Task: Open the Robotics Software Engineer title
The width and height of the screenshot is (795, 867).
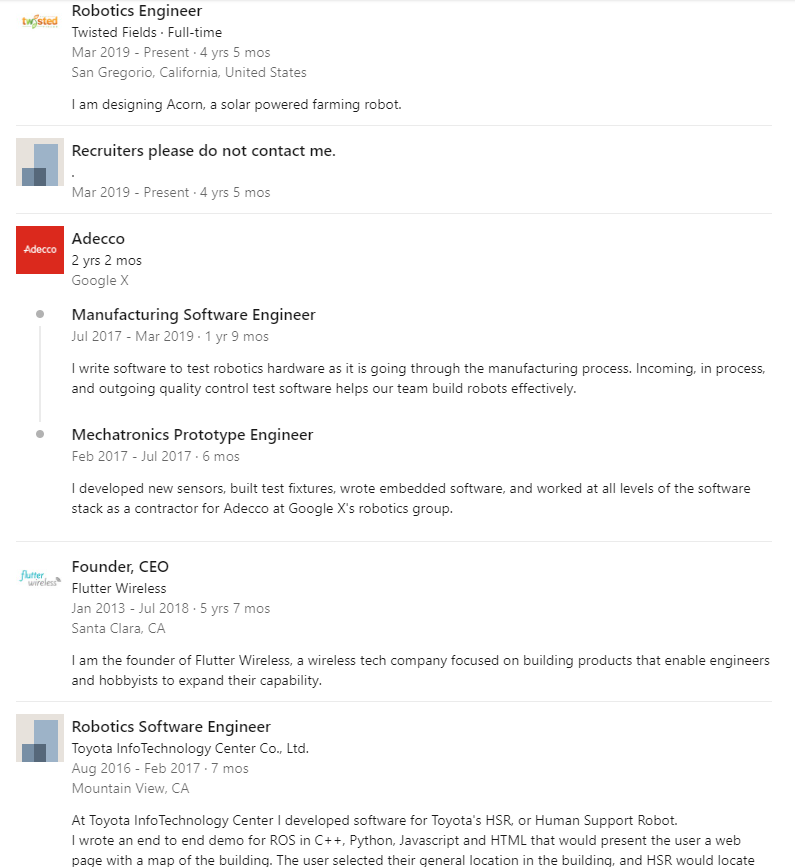Action: tap(171, 727)
